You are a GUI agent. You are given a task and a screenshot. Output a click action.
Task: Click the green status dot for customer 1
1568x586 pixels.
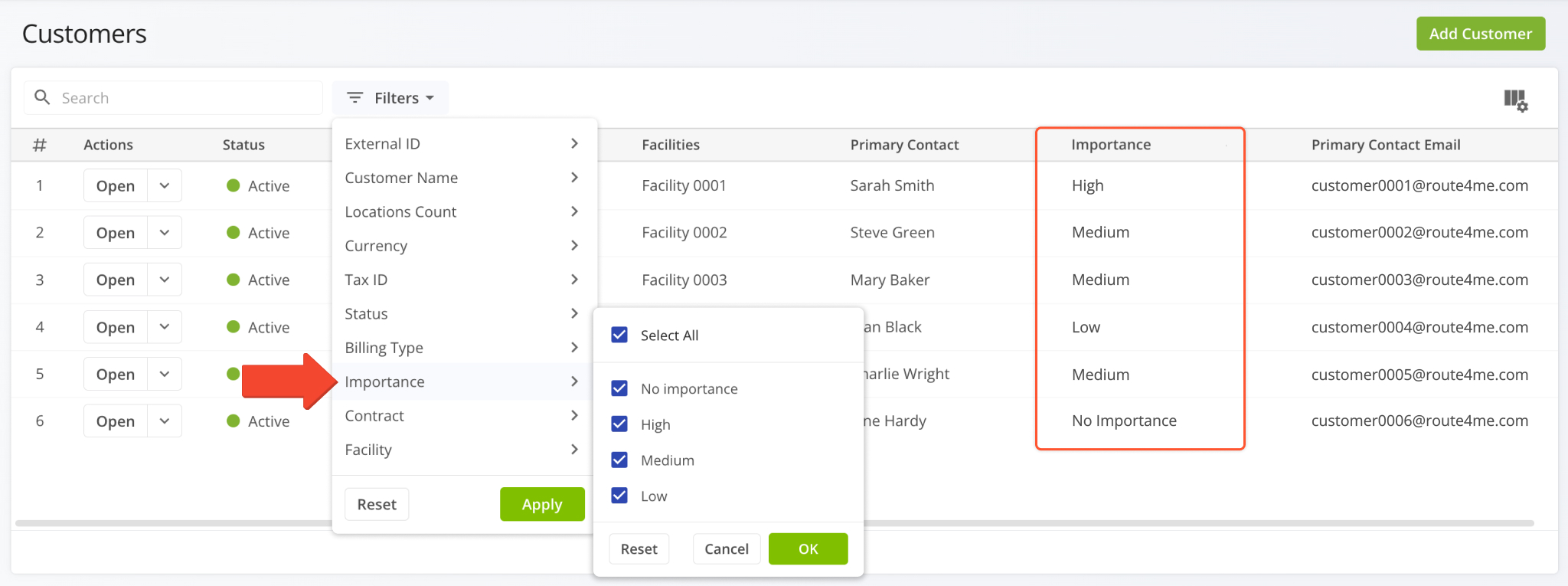[x=234, y=185]
